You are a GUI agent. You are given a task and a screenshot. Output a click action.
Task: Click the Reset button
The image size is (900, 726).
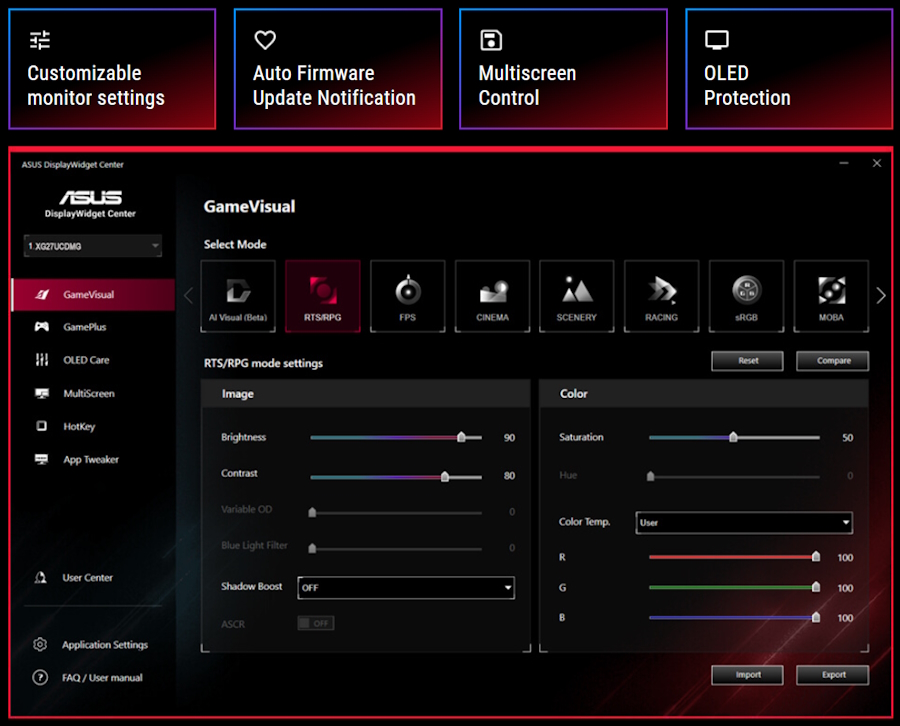coord(747,360)
